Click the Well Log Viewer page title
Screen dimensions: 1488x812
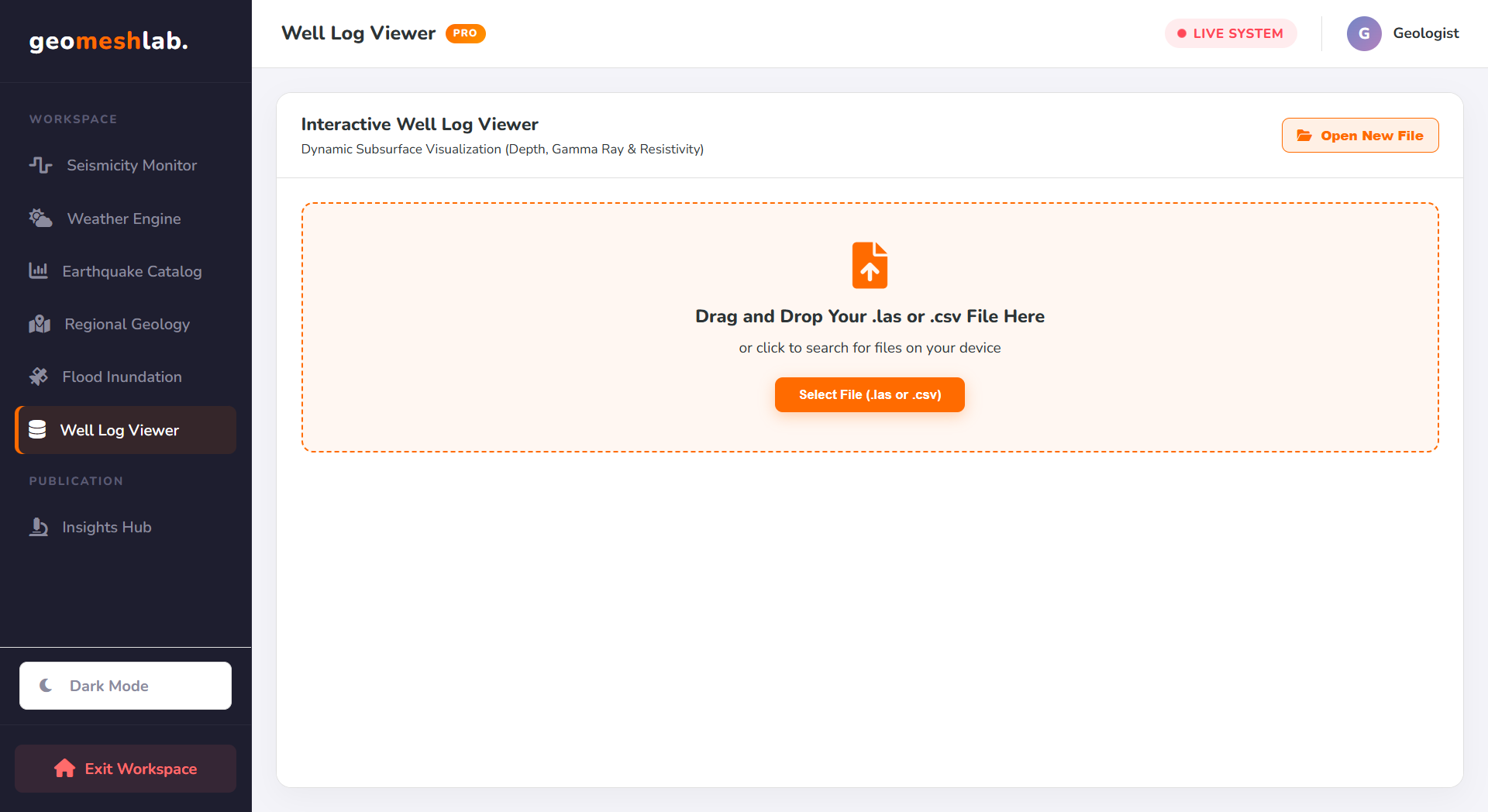pyautogui.click(x=358, y=33)
